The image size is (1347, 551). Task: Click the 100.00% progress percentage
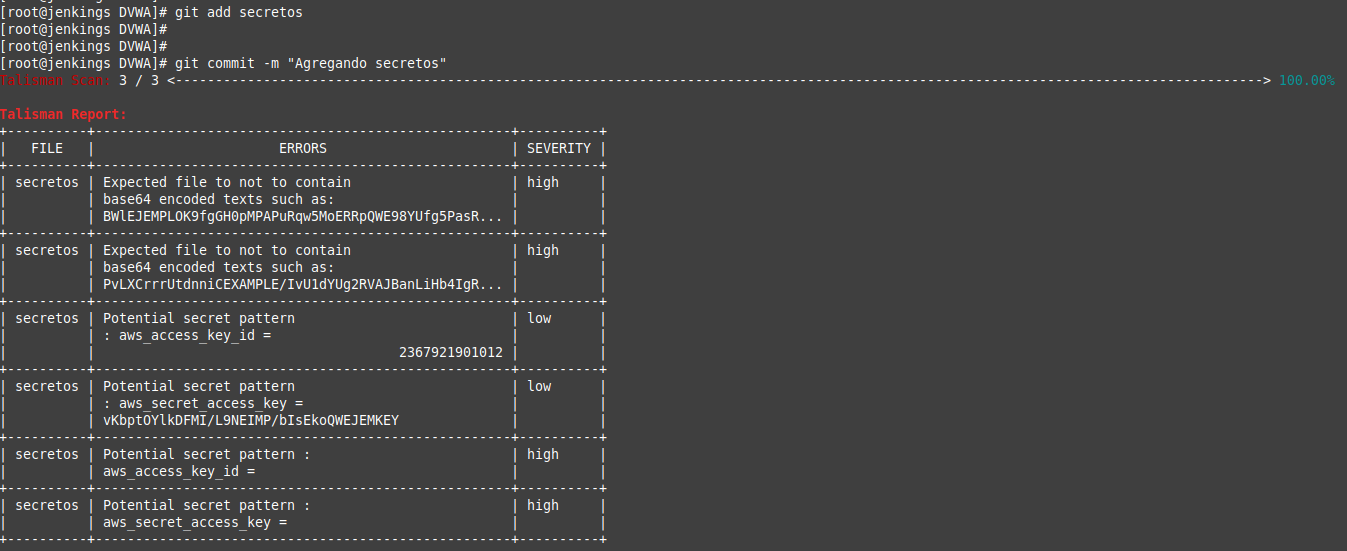click(x=1306, y=80)
